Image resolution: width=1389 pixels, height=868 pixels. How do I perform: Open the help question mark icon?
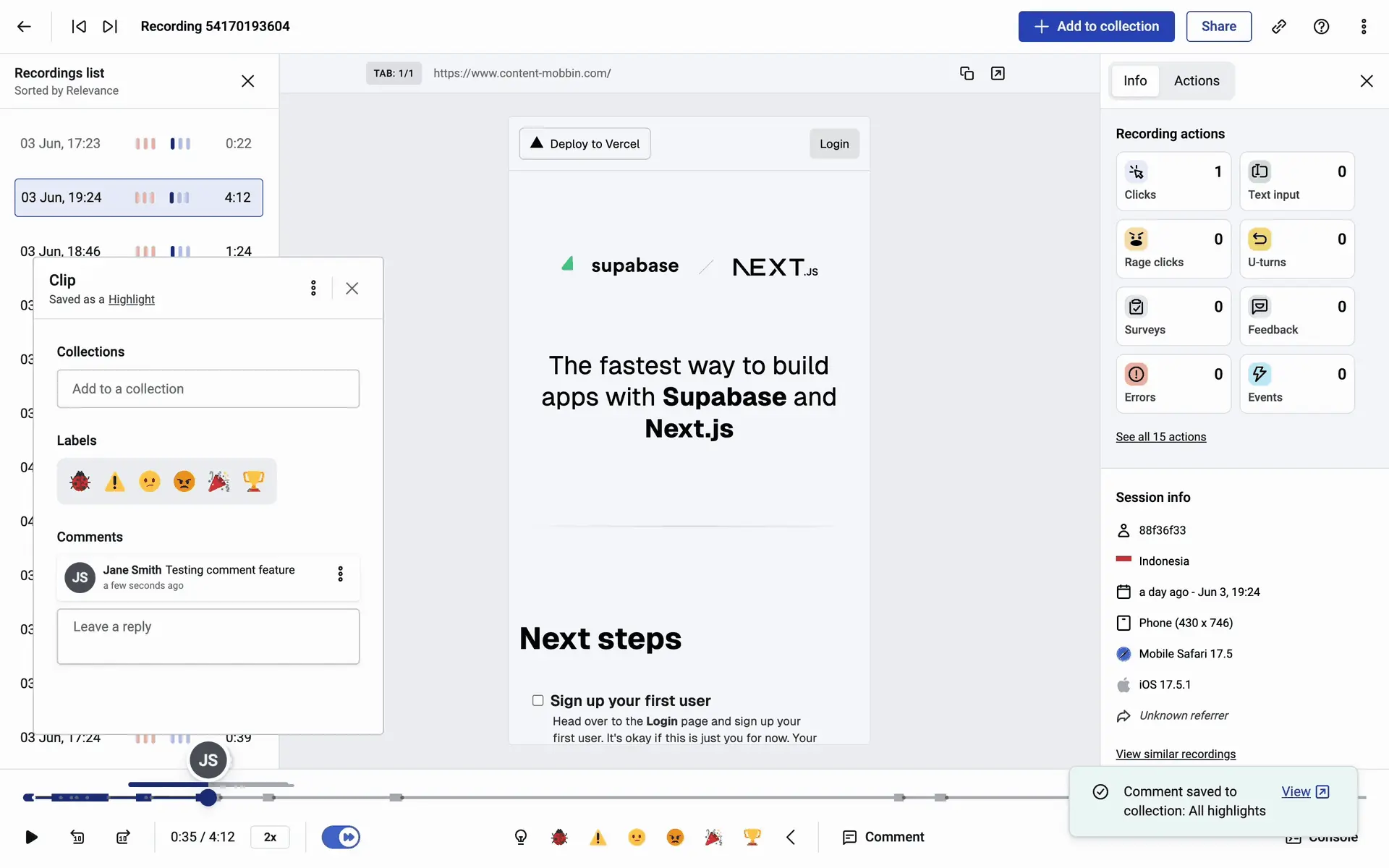tap(1321, 27)
